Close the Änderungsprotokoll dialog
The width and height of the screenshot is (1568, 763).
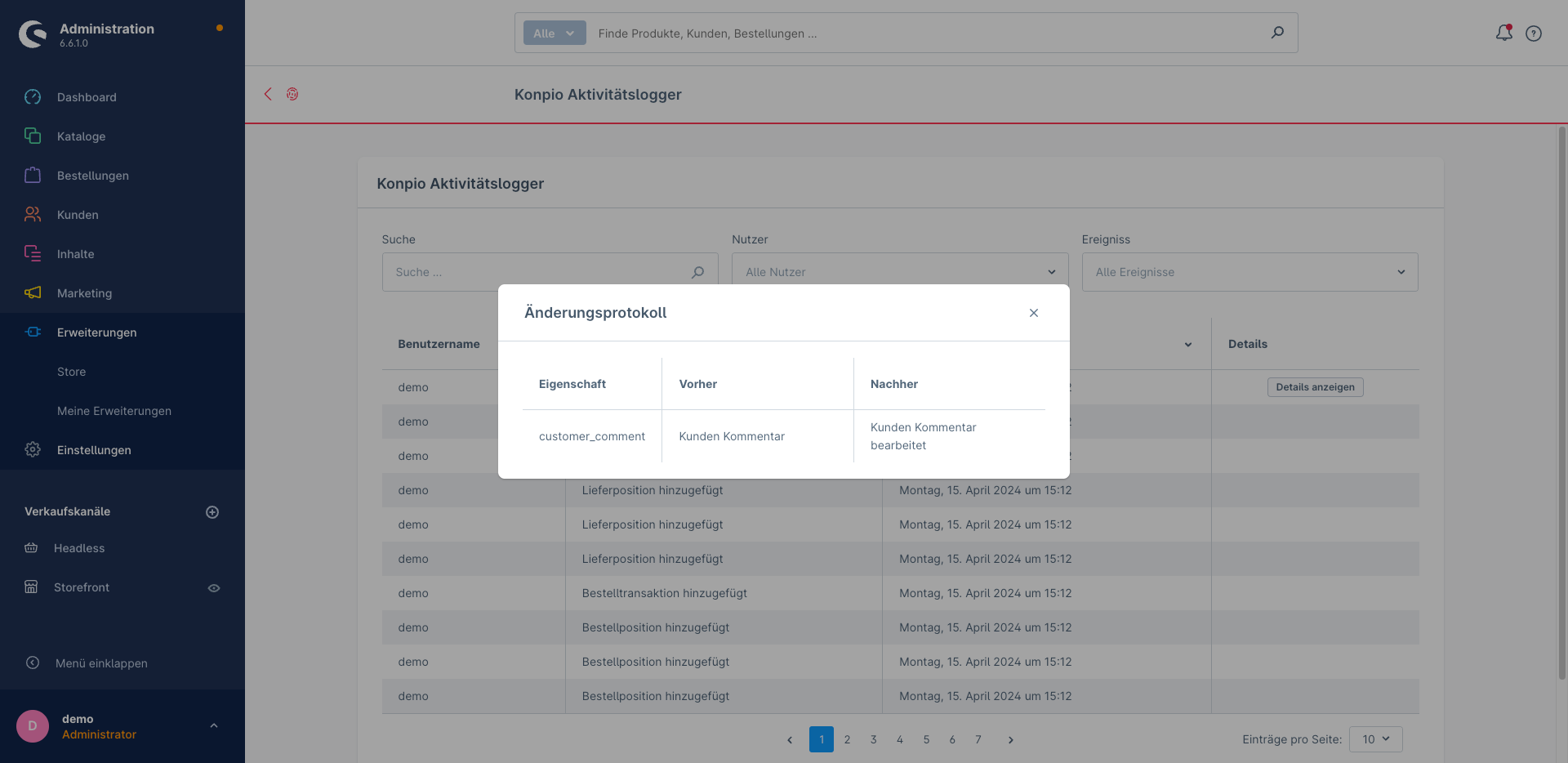pyautogui.click(x=1034, y=313)
